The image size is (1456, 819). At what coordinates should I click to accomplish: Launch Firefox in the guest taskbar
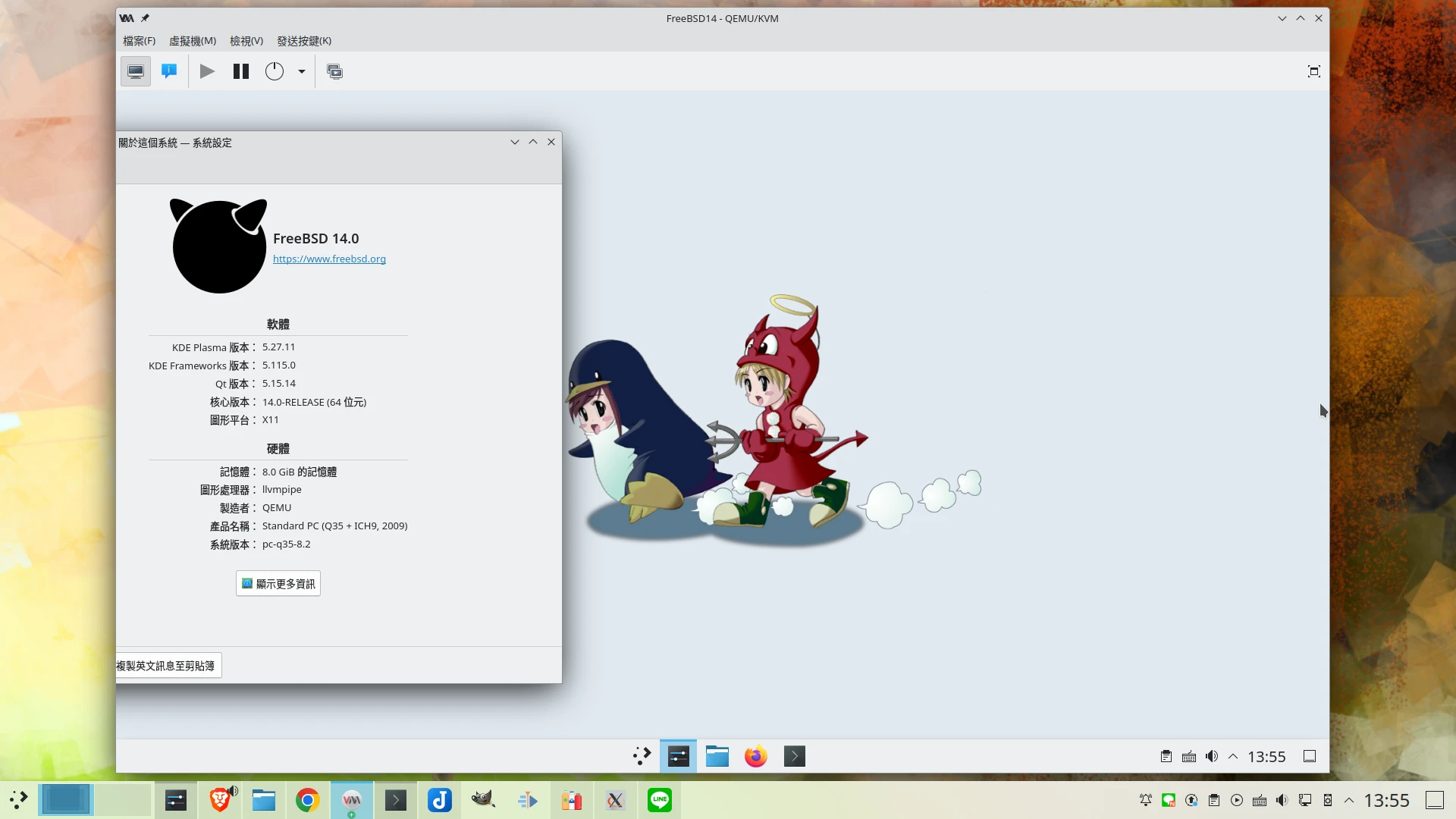756,756
